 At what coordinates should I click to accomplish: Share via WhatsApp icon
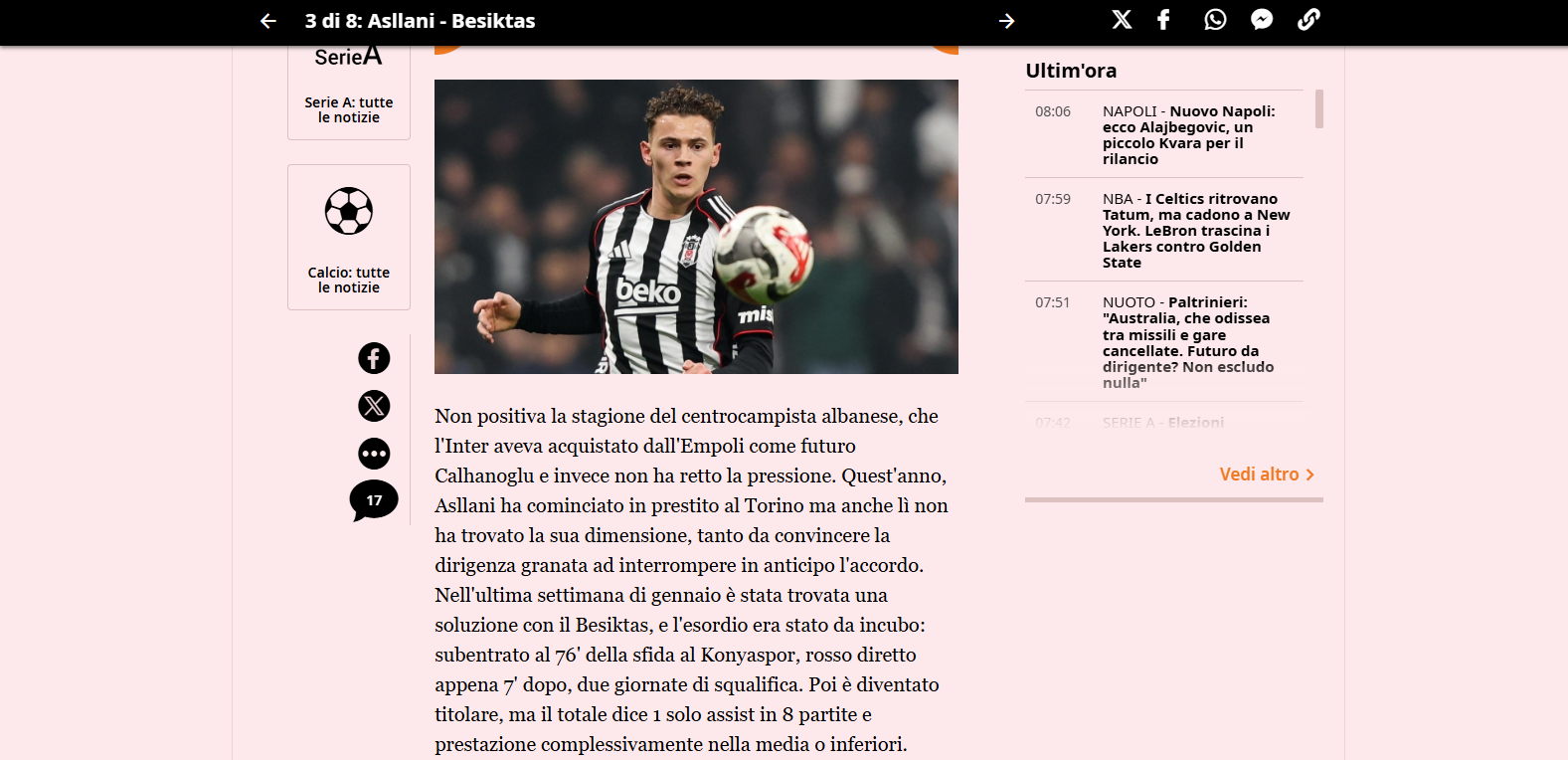tap(1215, 20)
